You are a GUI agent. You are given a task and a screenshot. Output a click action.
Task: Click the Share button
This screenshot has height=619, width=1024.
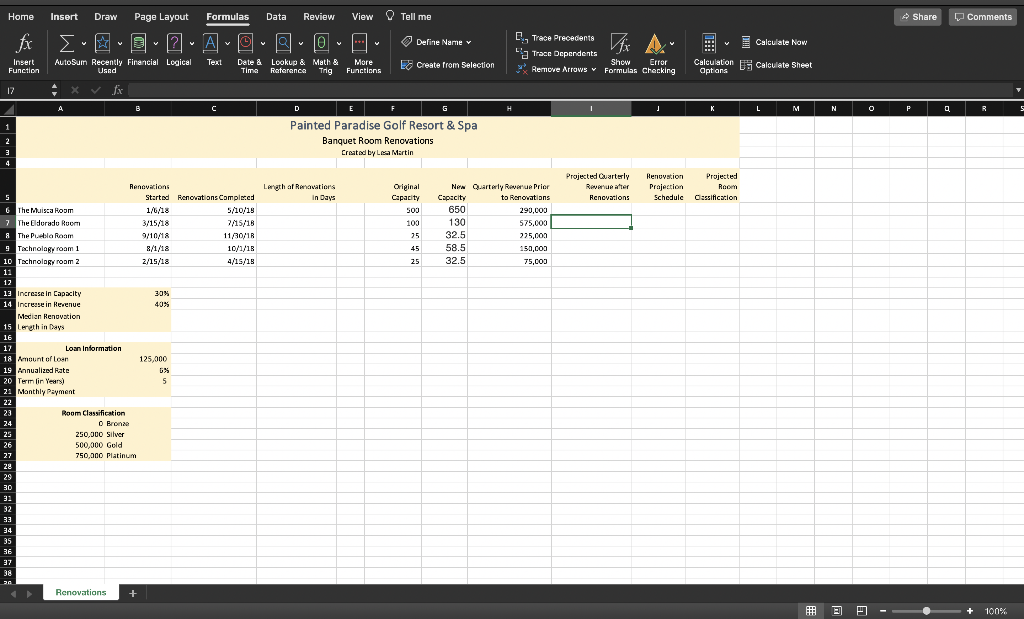[x=917, y=16]
